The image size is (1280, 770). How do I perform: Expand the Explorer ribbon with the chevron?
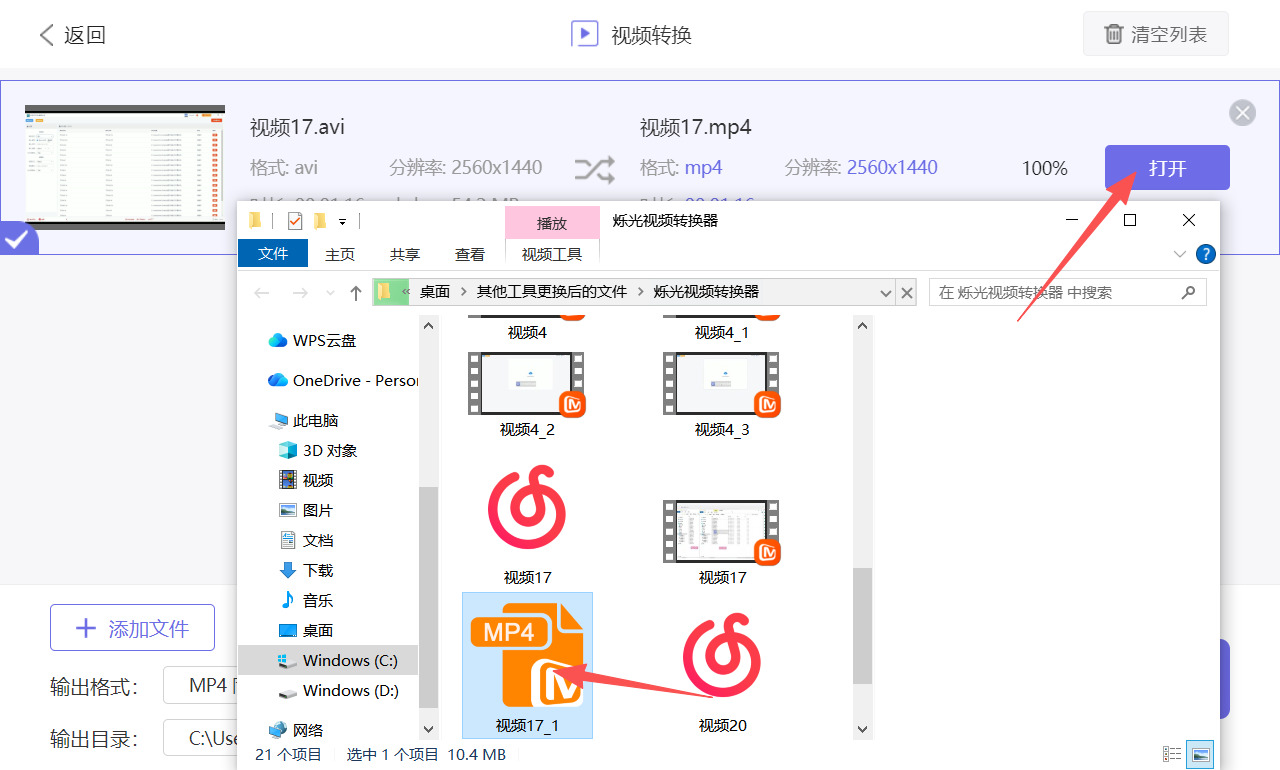tap(1180, 254)
